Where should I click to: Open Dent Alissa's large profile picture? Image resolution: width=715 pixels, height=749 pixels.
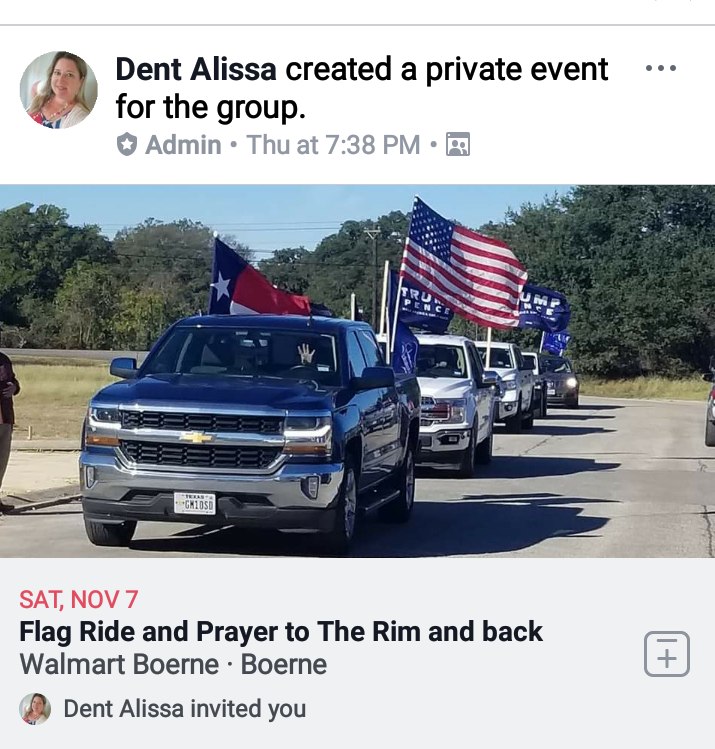tap(59, 90)
